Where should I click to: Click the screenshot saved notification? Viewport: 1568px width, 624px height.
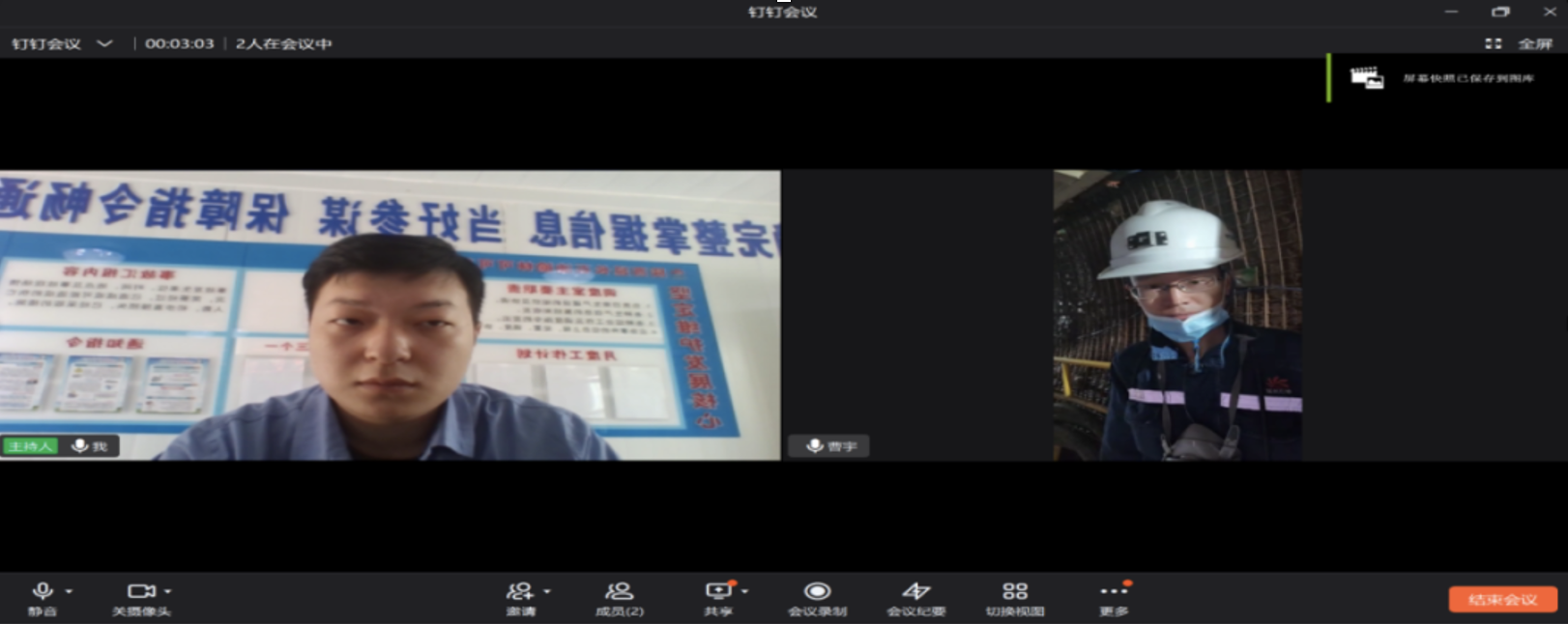[x=1445, y=78]
